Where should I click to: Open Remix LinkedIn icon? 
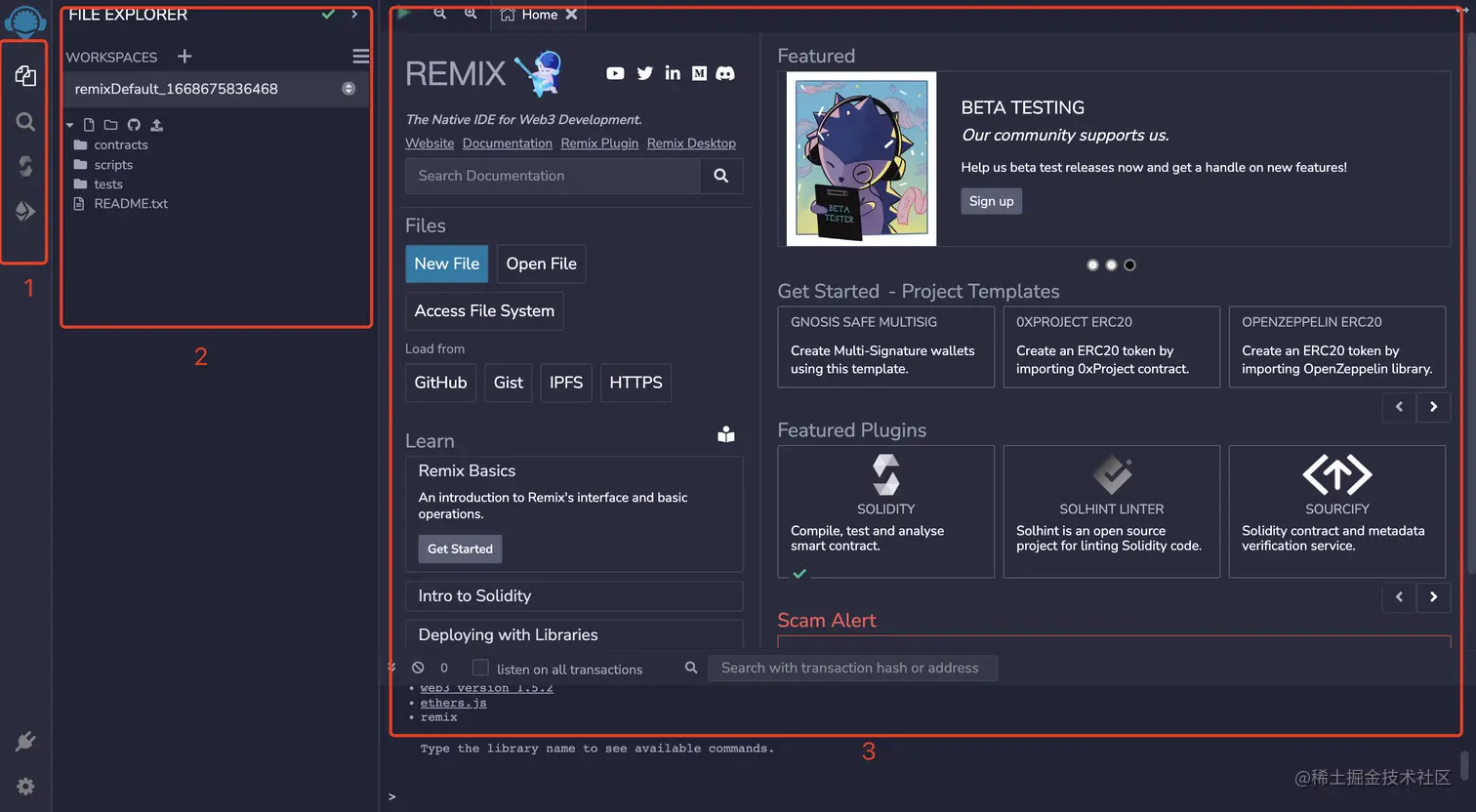(673, 73)
